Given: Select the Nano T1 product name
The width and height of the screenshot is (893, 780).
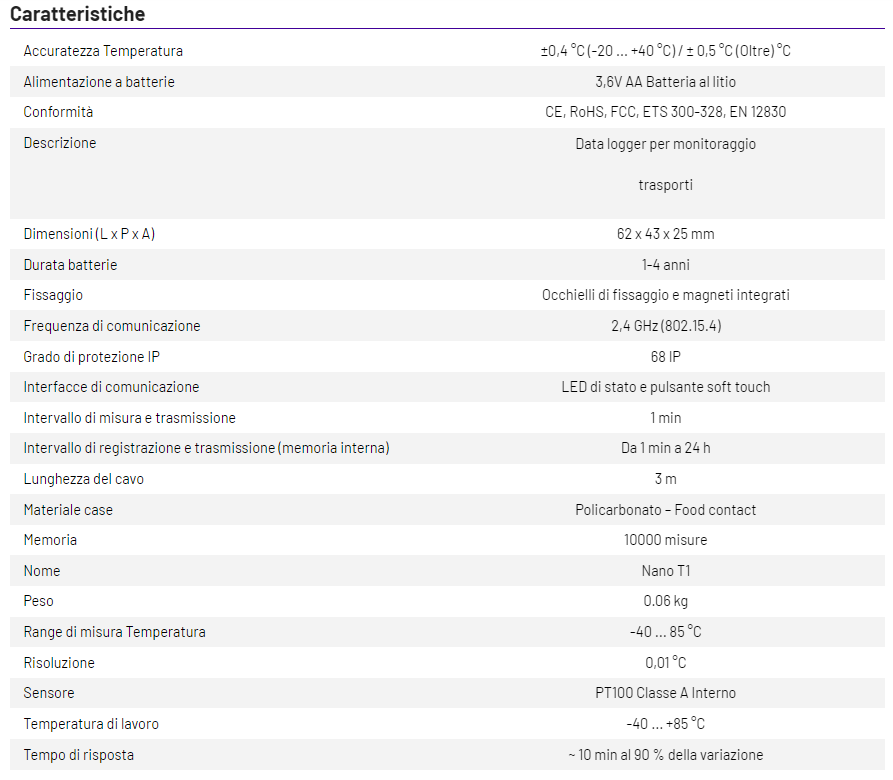Looking at the screenshot, I should 665,571.
